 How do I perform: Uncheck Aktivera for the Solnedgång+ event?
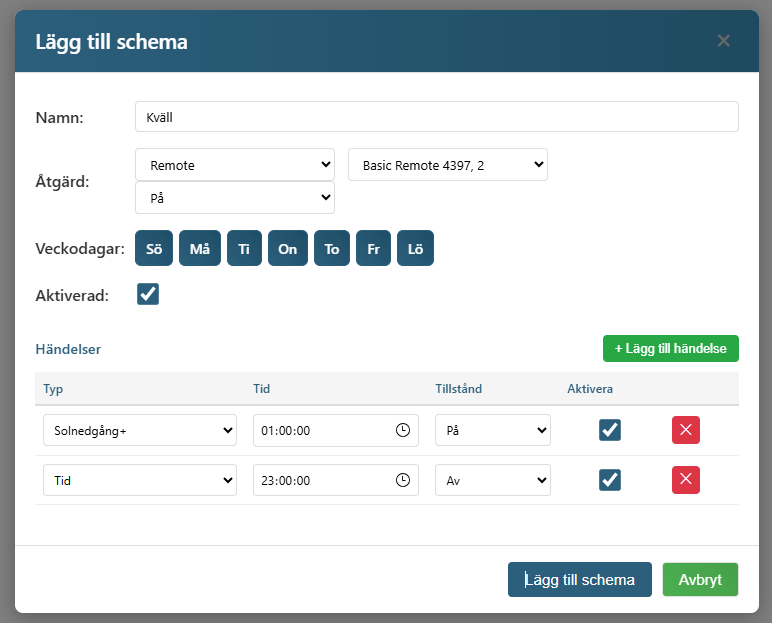[x=610, y=430]
